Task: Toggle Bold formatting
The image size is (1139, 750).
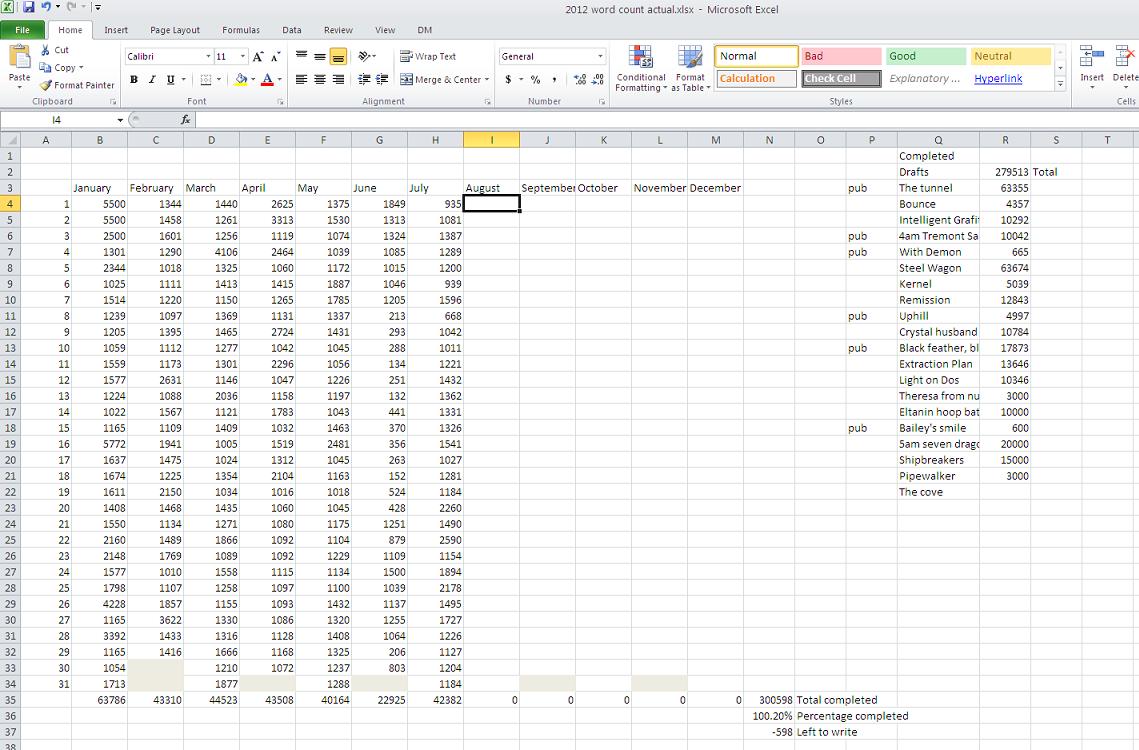Action: tap(134, 79)
